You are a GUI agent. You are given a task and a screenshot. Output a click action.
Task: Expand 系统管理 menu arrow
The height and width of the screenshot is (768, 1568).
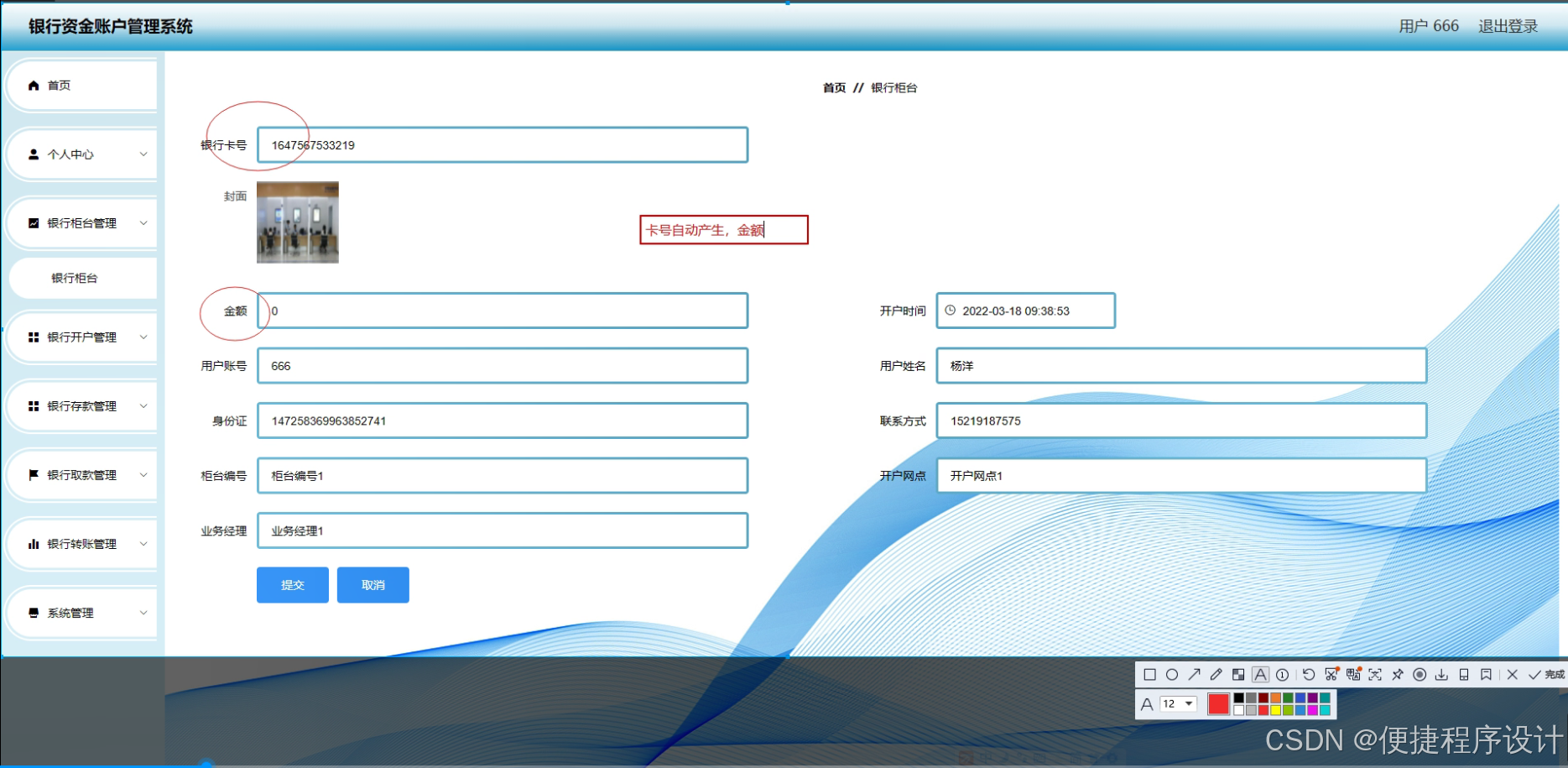143,612
